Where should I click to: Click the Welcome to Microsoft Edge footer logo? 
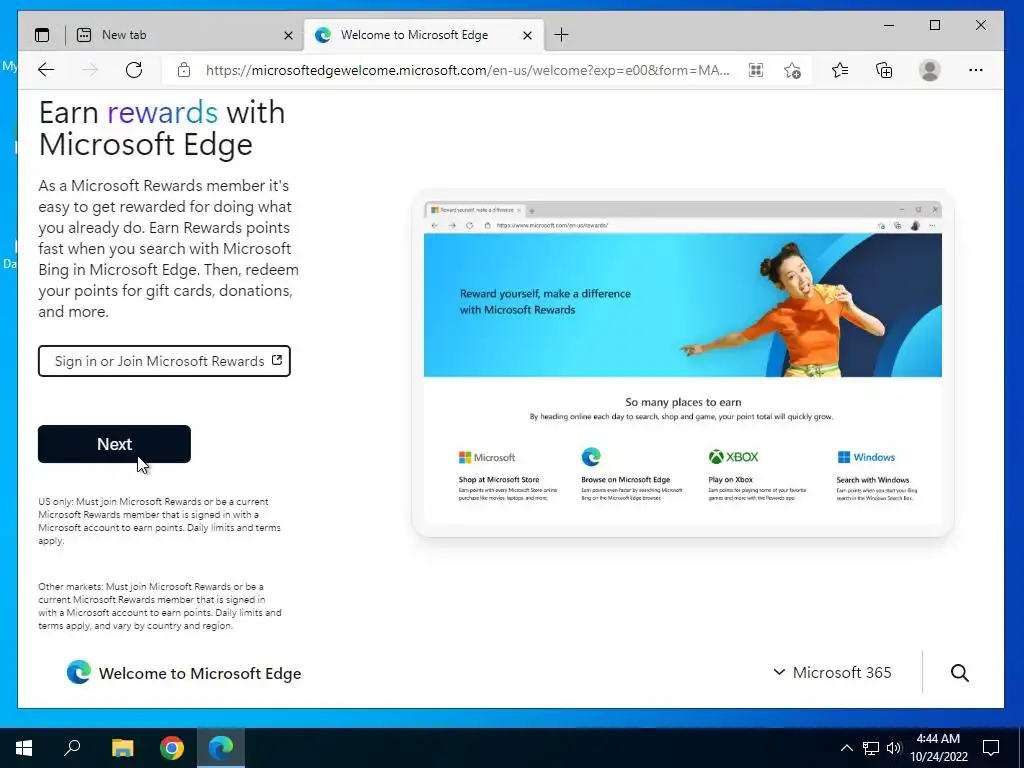pos(184,673)
